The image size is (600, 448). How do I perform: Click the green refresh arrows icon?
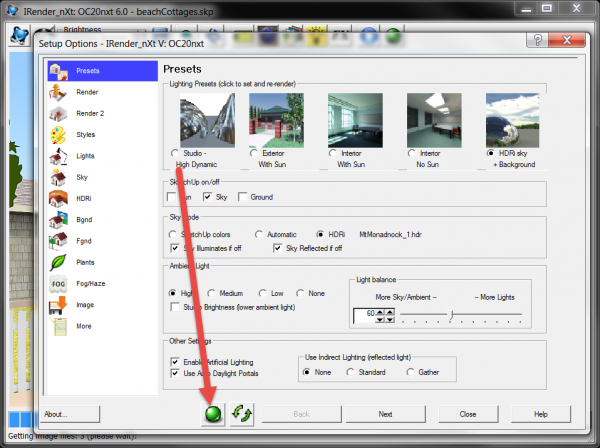[x=240, y=413]
